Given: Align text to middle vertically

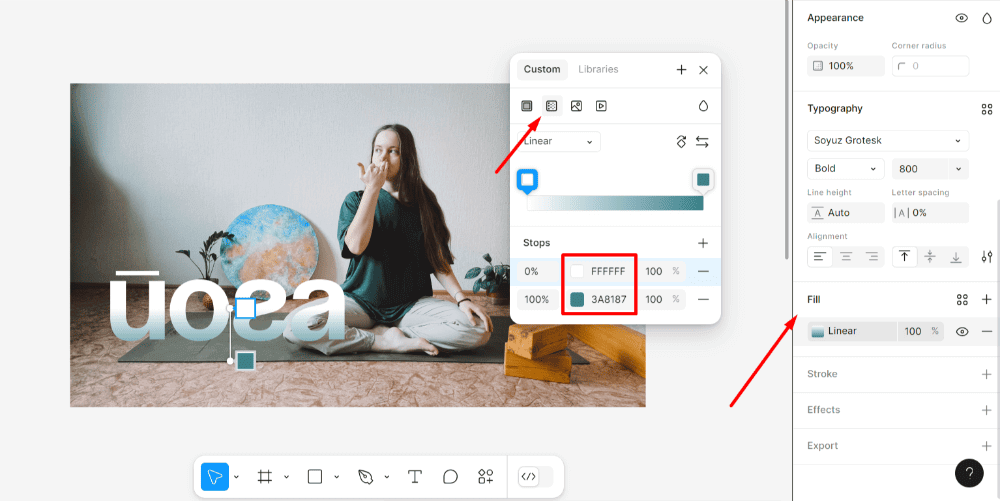Looking at the screenshot, I should tap(930, 256).
